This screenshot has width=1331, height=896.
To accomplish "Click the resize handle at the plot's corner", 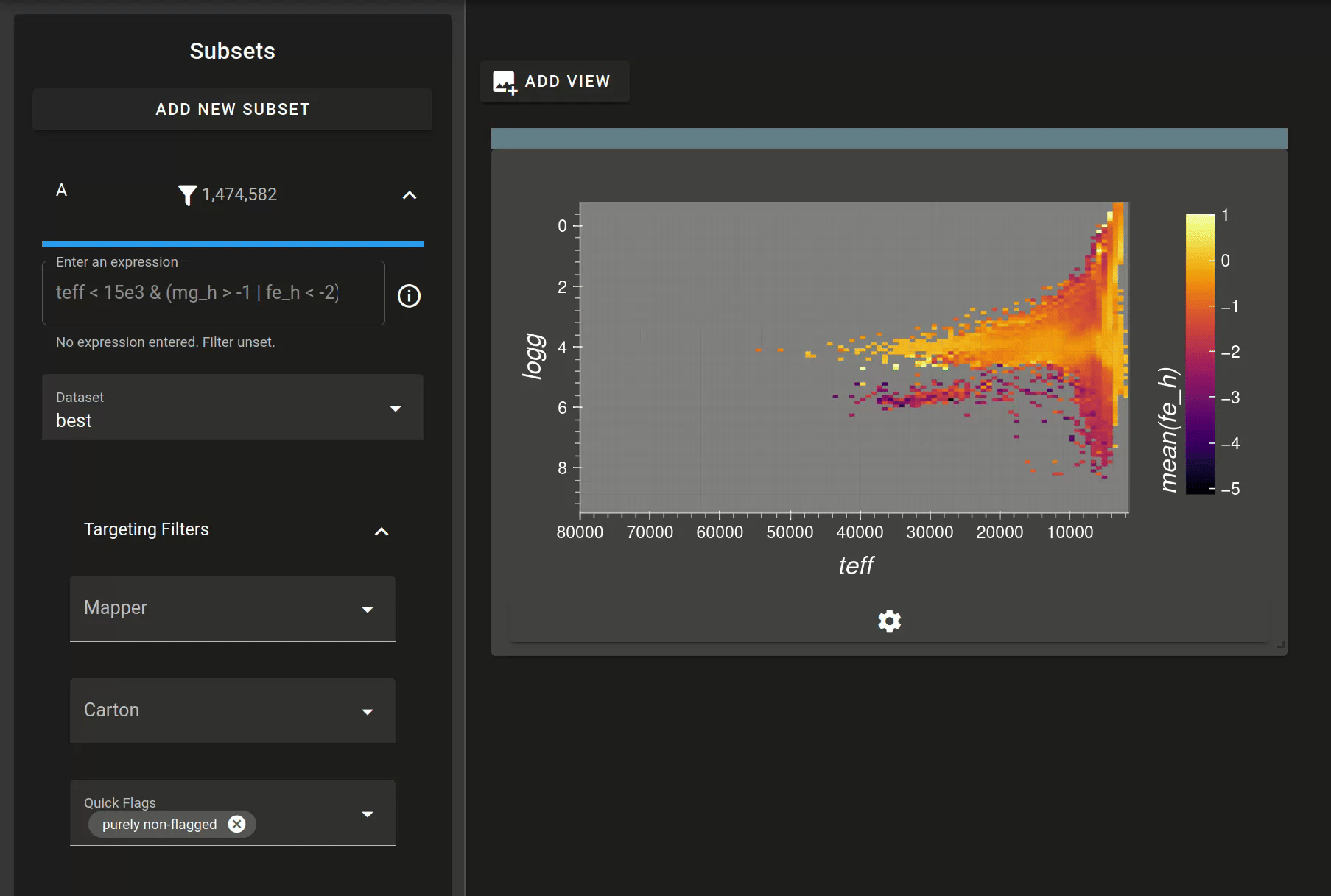I will tap(1281, 644).
